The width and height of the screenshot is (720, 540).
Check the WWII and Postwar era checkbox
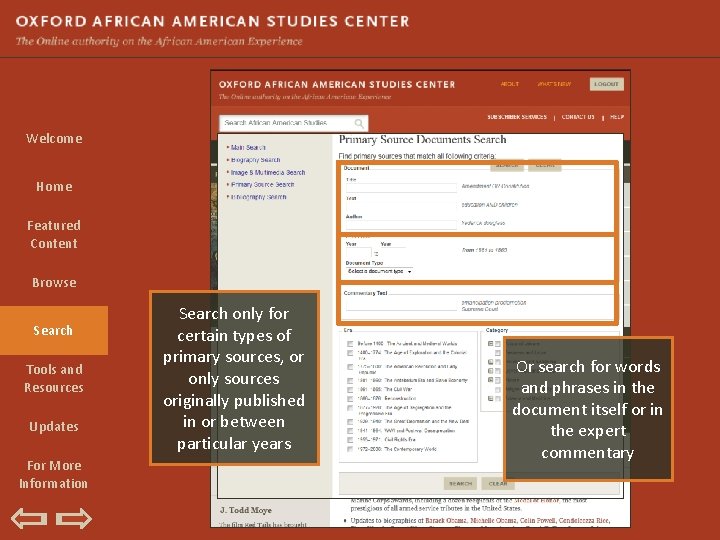click(x=350, y=431)
